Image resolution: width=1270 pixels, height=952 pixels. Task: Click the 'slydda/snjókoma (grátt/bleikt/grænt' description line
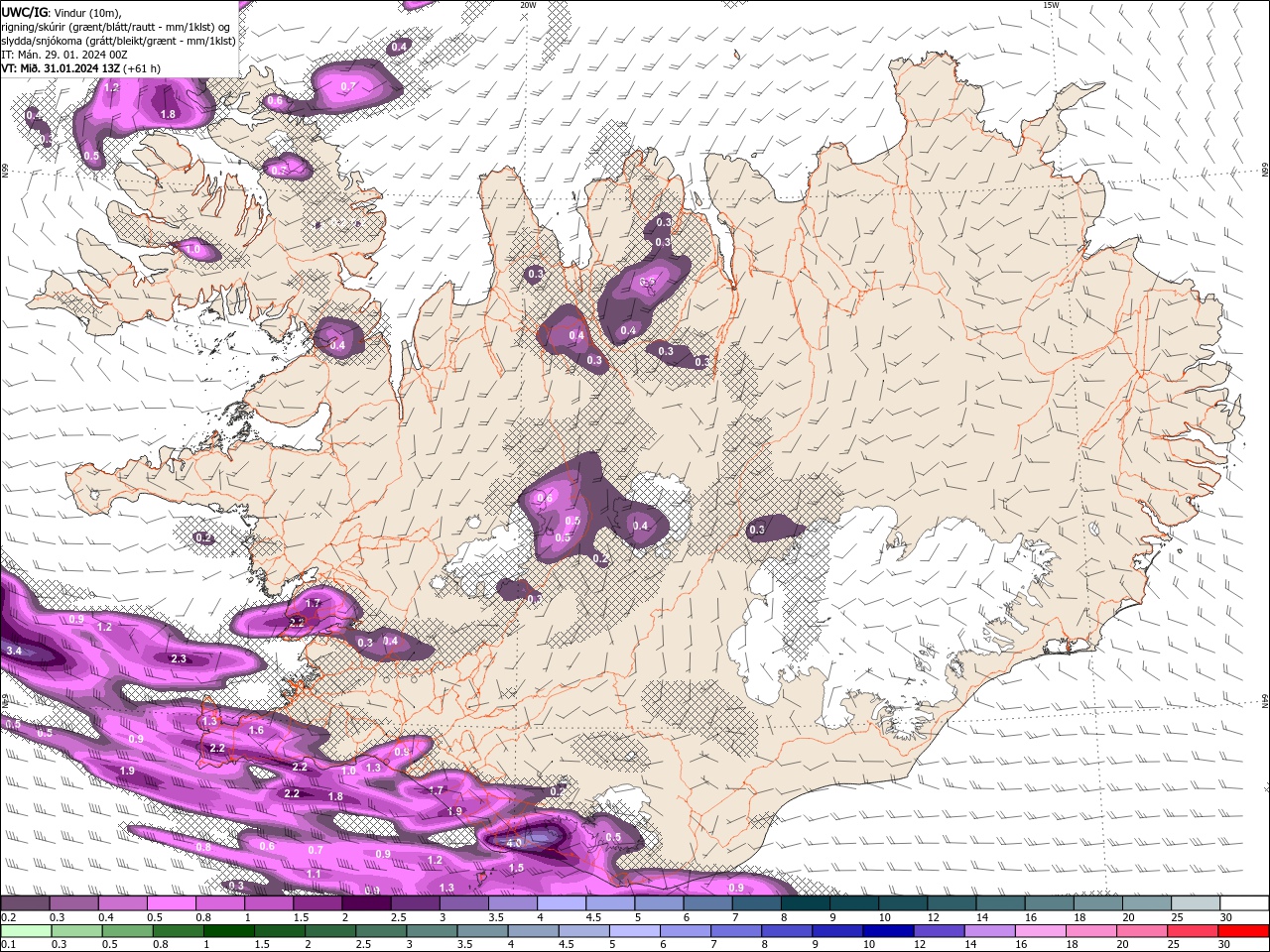click(118, 41)
